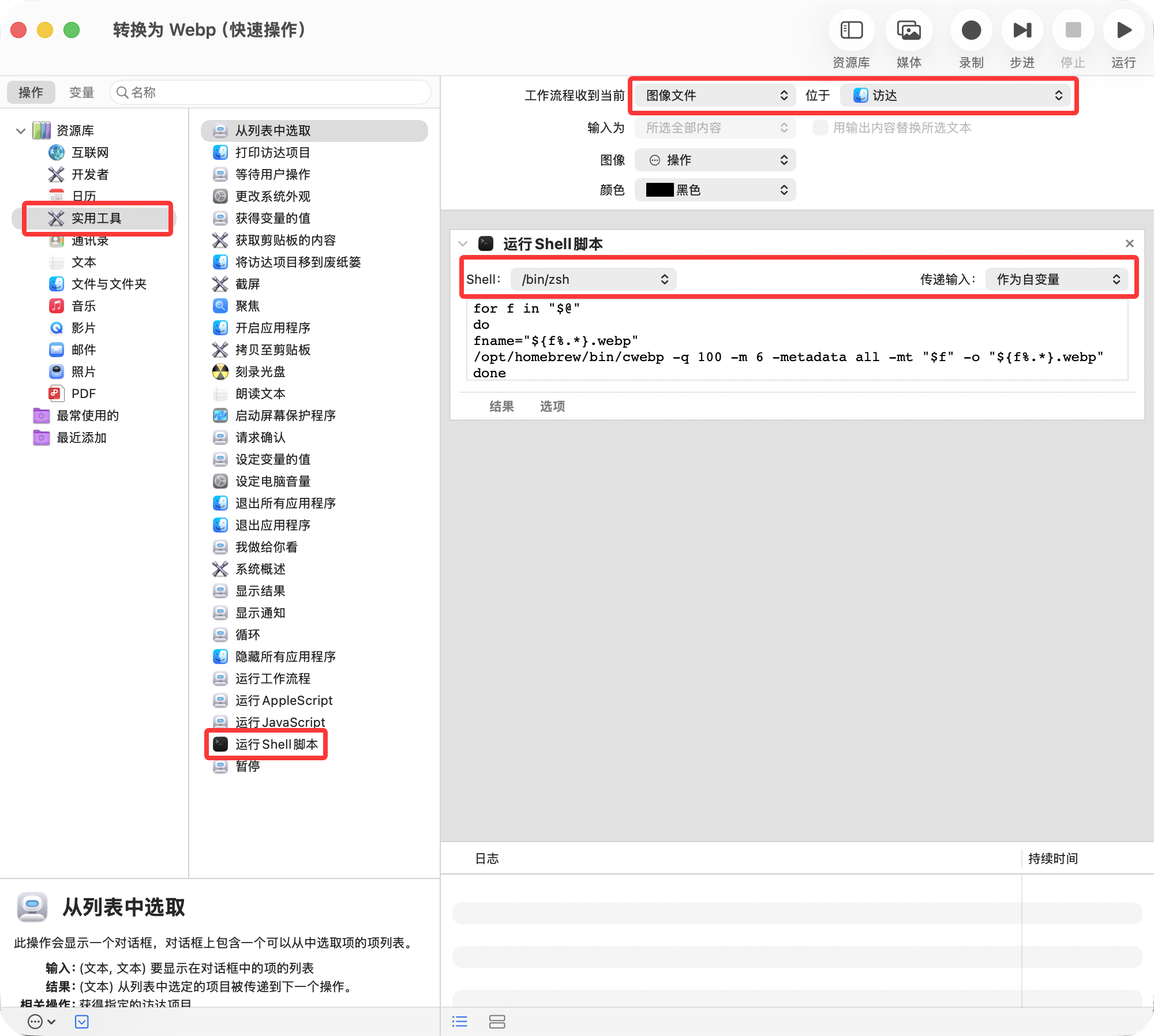Viewport: 1154px width, 1036px height.
Task: Open the 图像文件 input type dropdown
Action: click(x=714, y=95)
